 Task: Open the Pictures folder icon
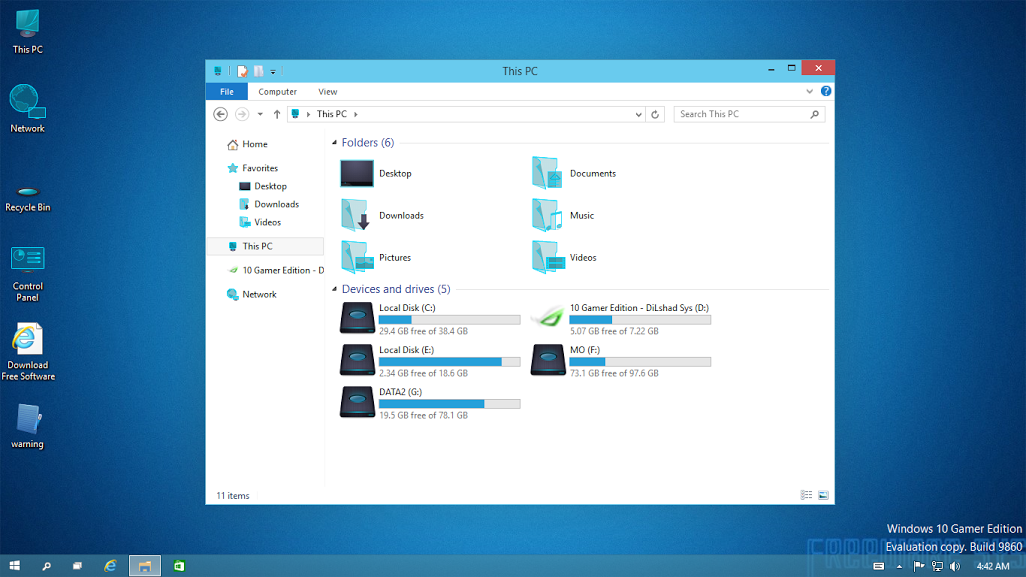pos(357,257)
